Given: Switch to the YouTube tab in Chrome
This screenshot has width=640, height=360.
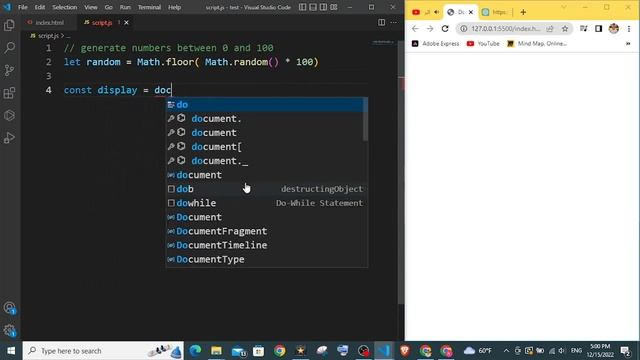Looking at the screenshot, I should [x=416, y=12].
